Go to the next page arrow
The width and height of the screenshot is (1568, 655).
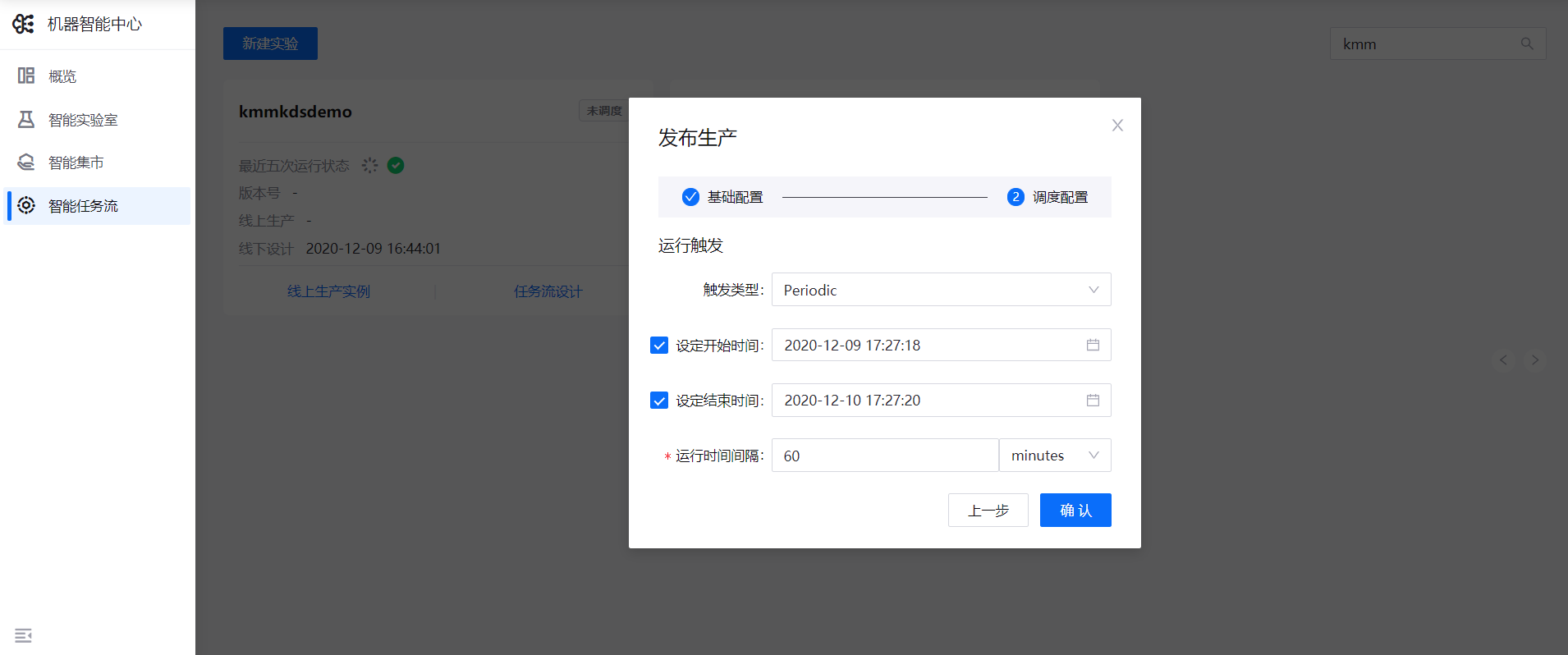point(1534,360)
